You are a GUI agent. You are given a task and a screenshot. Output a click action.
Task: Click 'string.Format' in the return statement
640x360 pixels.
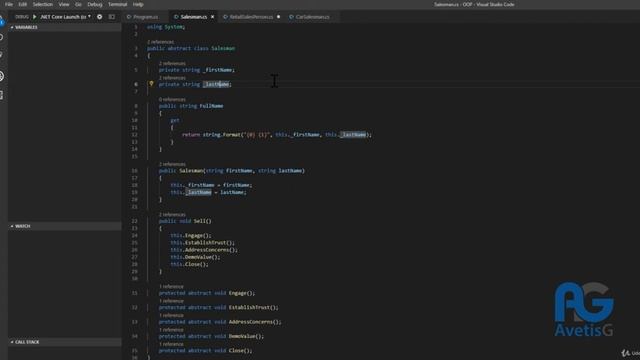(221, 134)
